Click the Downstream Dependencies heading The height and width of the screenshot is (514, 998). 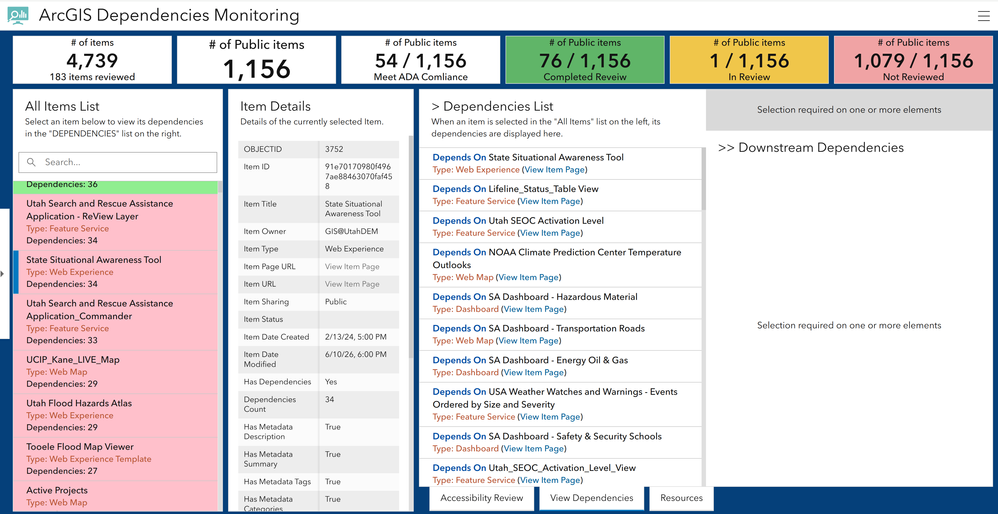(x=811, y=148)
